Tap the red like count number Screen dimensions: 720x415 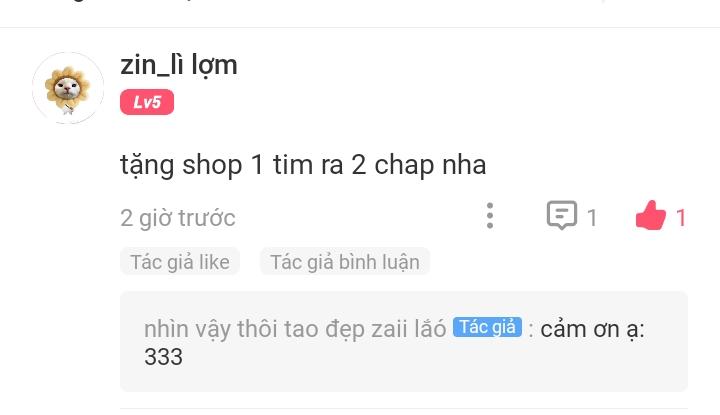coord(681,218)
